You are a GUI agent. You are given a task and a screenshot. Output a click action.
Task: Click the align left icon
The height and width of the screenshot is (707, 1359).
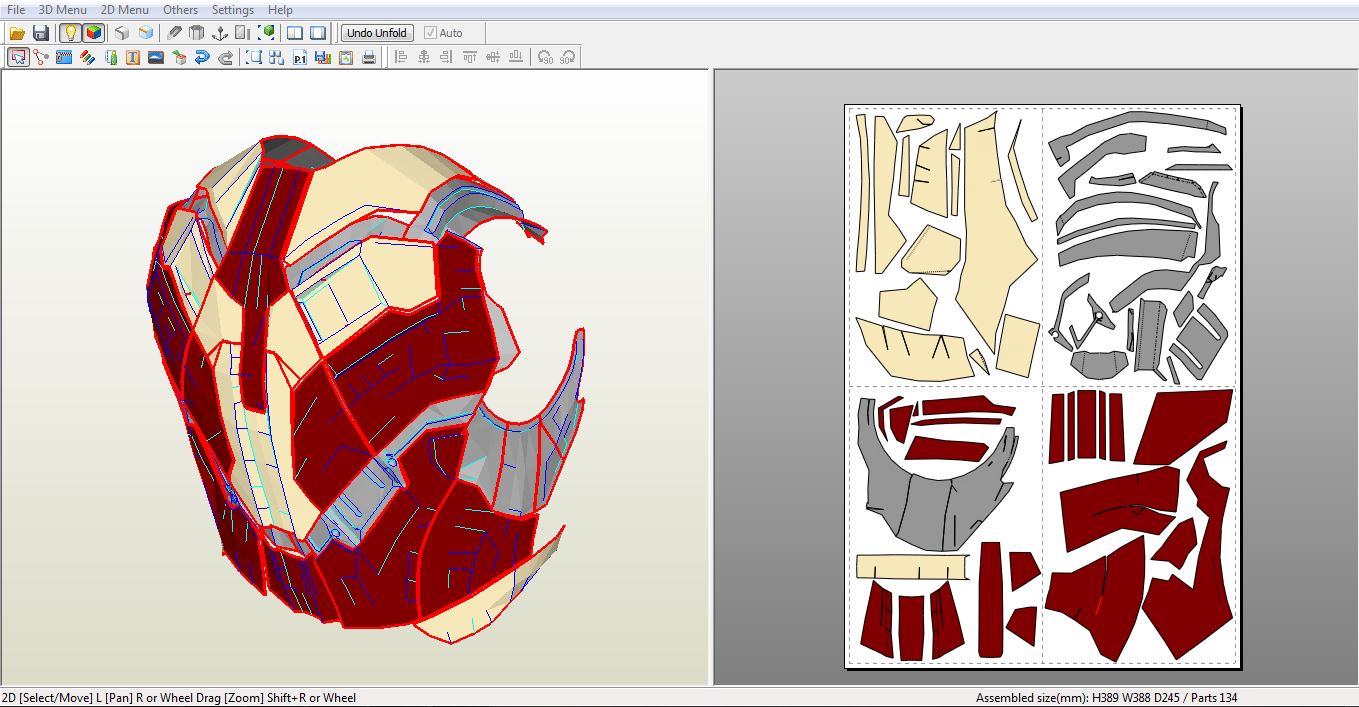[401, 57]
